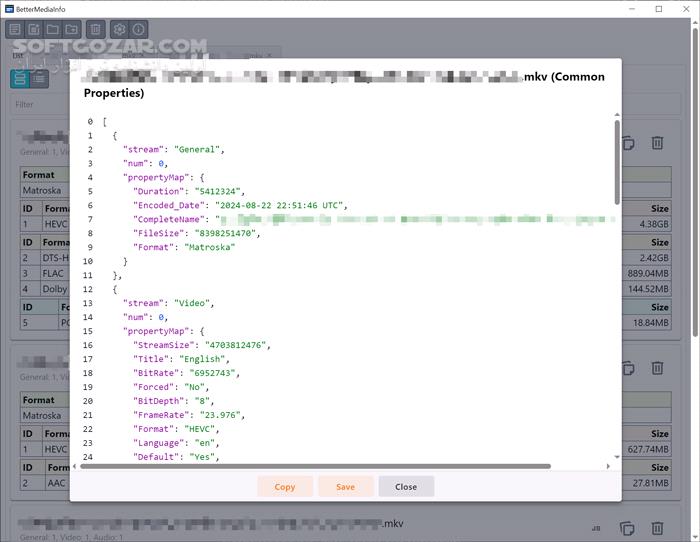This screenshot has width=700, height=542.
Task: Click the copy icon of first file card
Action: 628,143
